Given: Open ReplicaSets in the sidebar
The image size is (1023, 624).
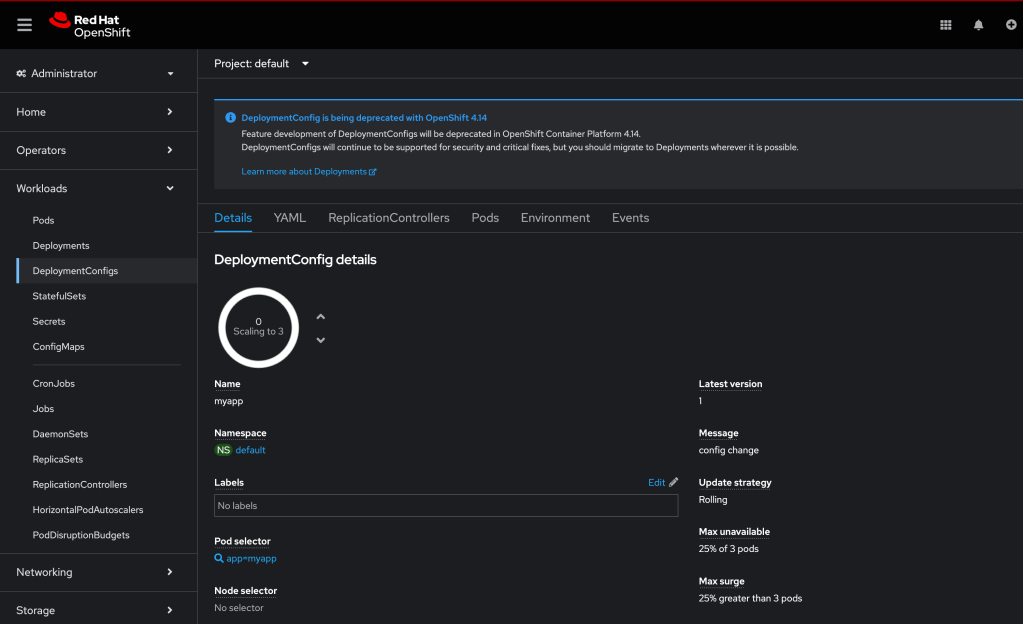Looking at the screenshot, I should pyautogui.click(x=57, y=459).
